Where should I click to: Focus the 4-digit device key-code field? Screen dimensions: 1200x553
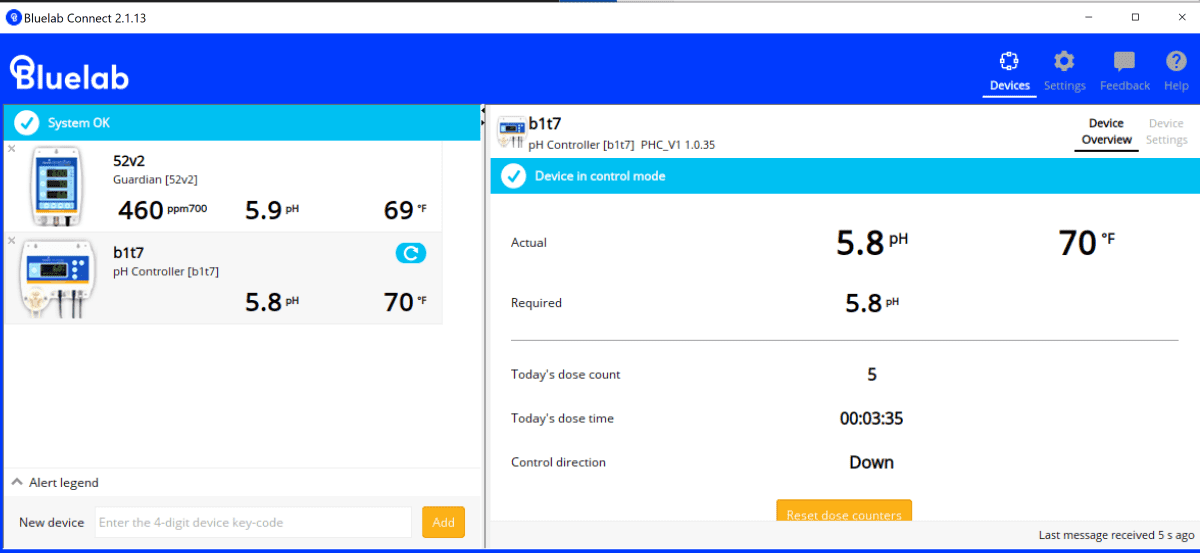click(253, 522)
